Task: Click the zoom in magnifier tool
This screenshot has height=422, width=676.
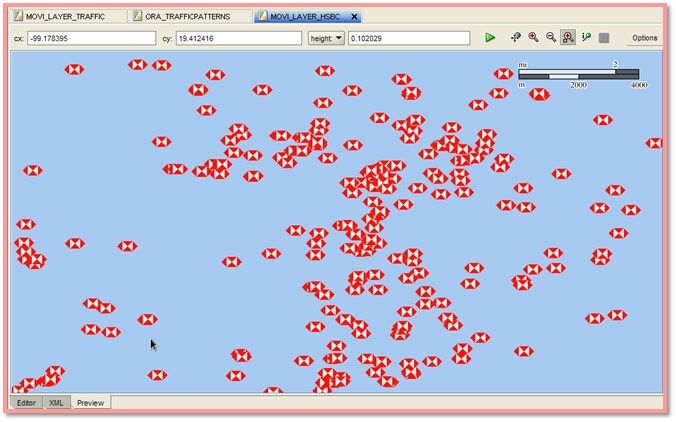Action: [x=533, y=38]
